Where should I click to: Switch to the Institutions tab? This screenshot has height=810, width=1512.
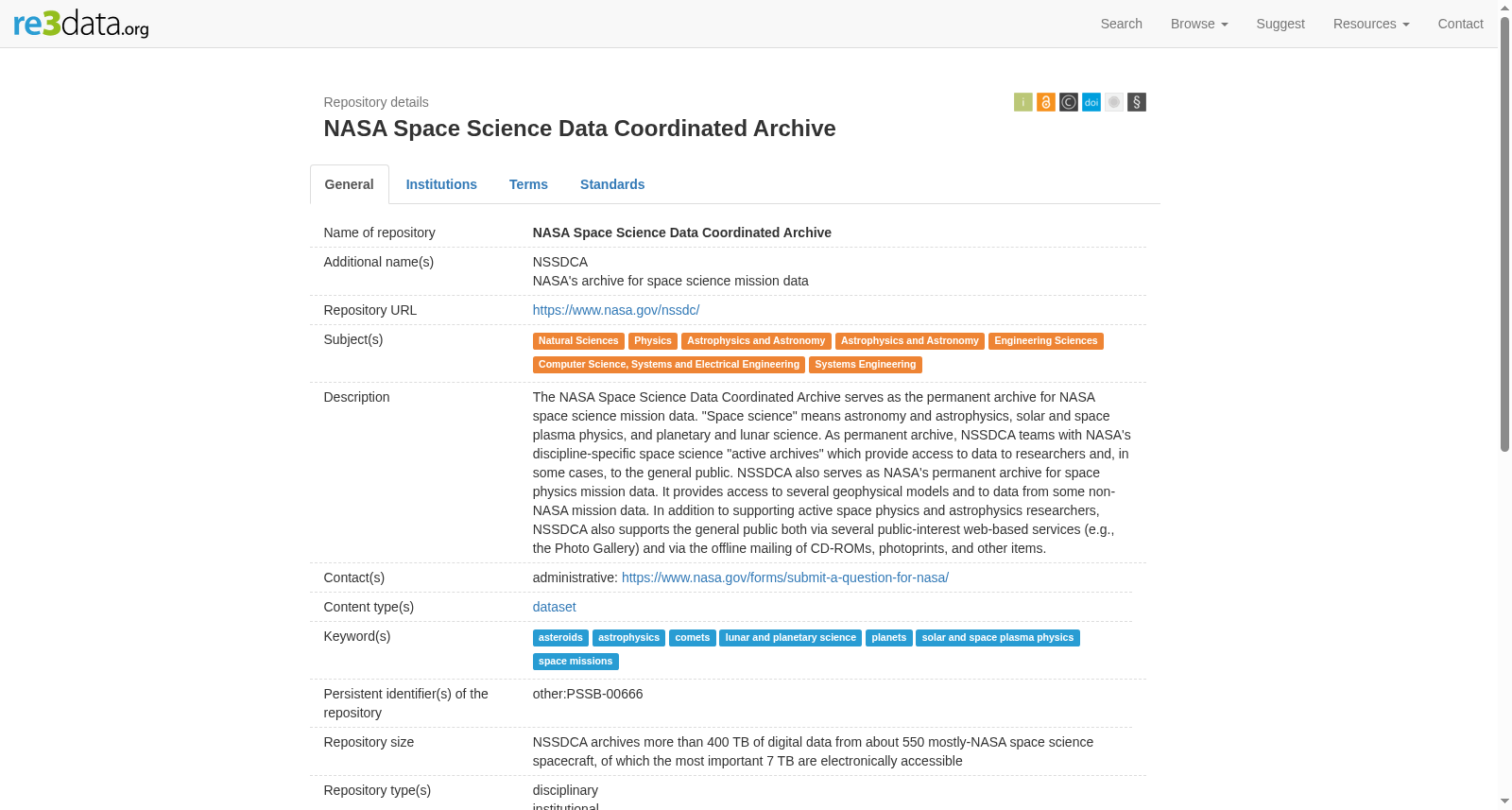(441, 184)
